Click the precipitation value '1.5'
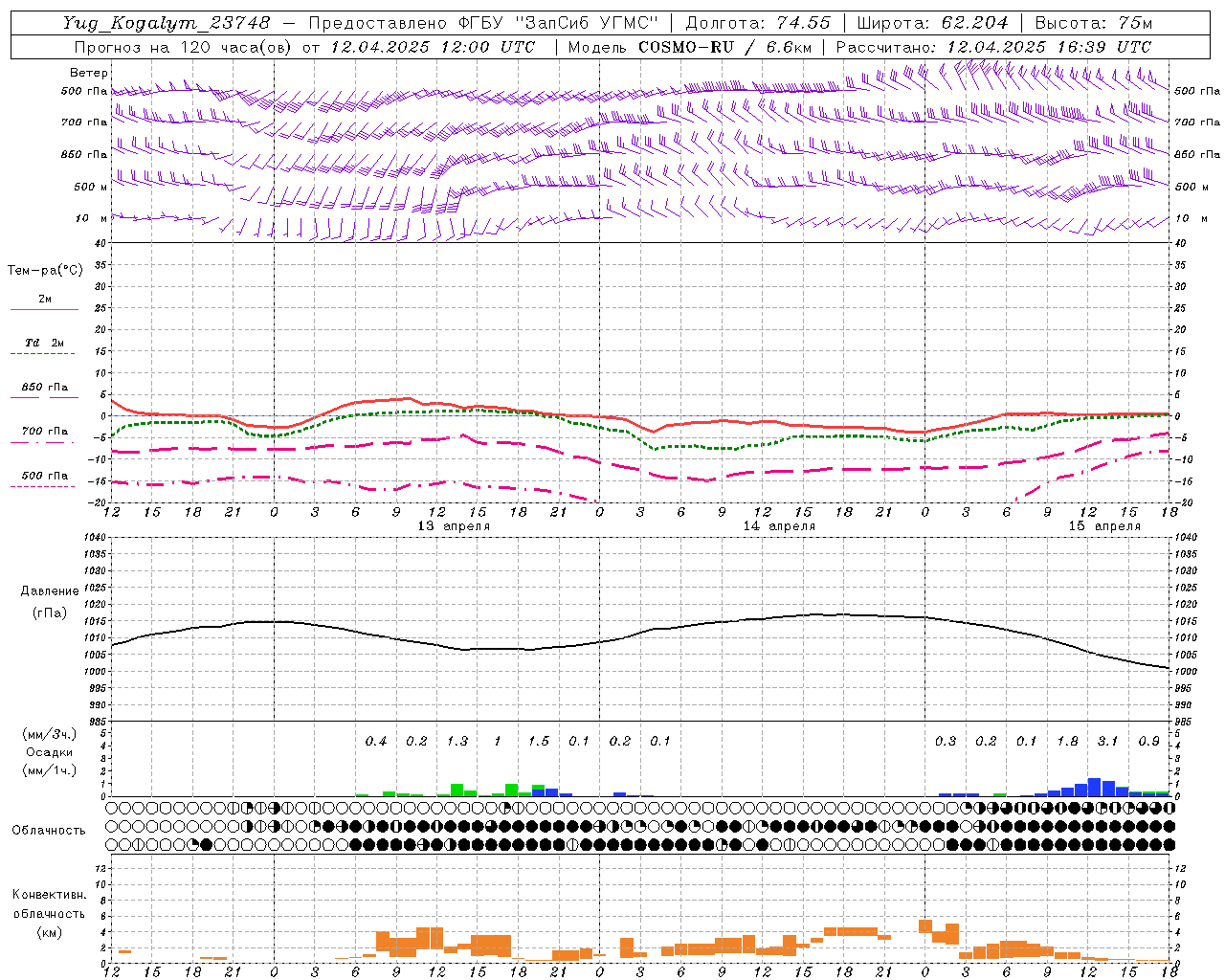The image size is (1225, 980). (x=539, y=741)
